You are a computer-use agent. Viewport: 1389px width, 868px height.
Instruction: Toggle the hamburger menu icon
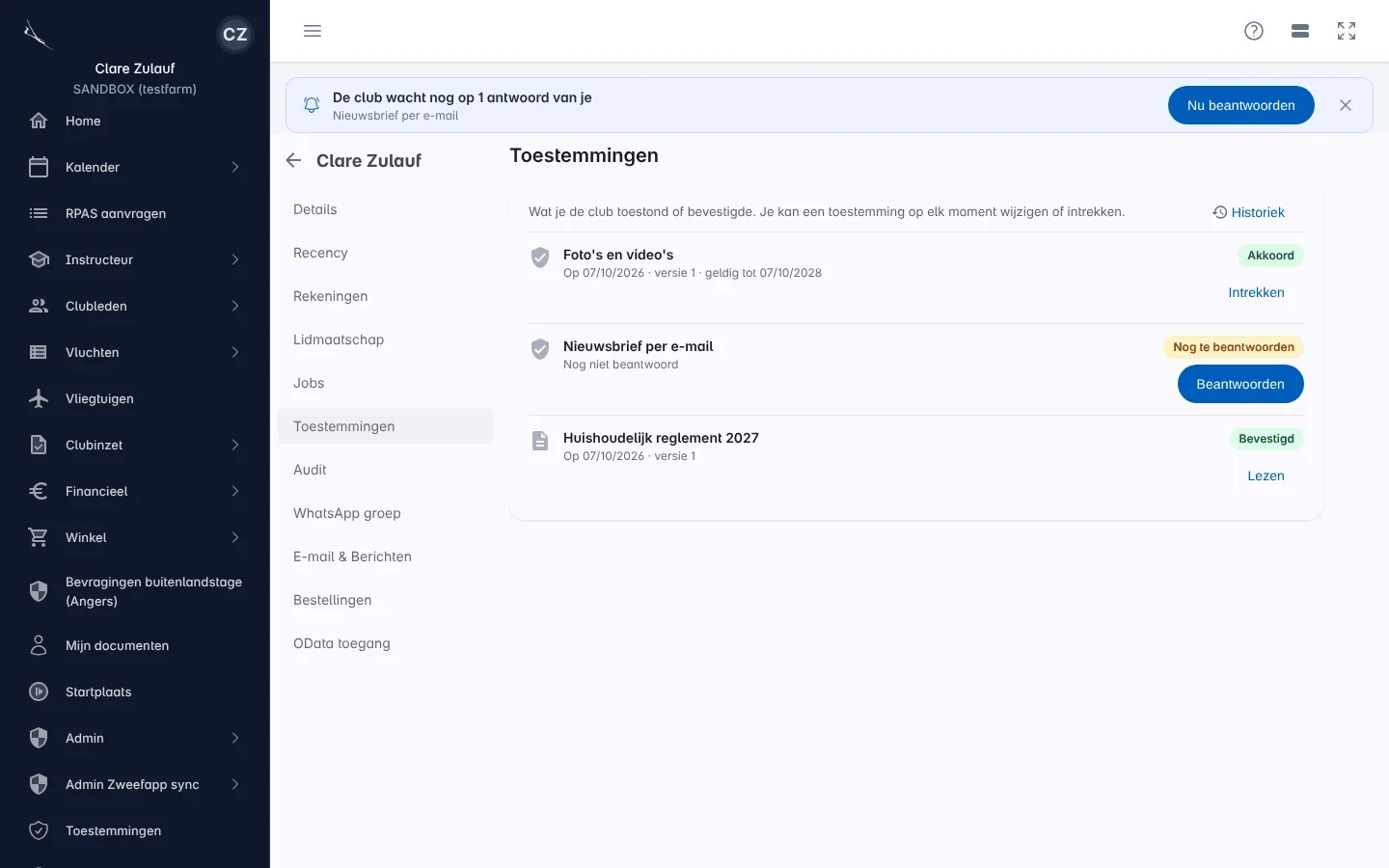coord(313,31)
